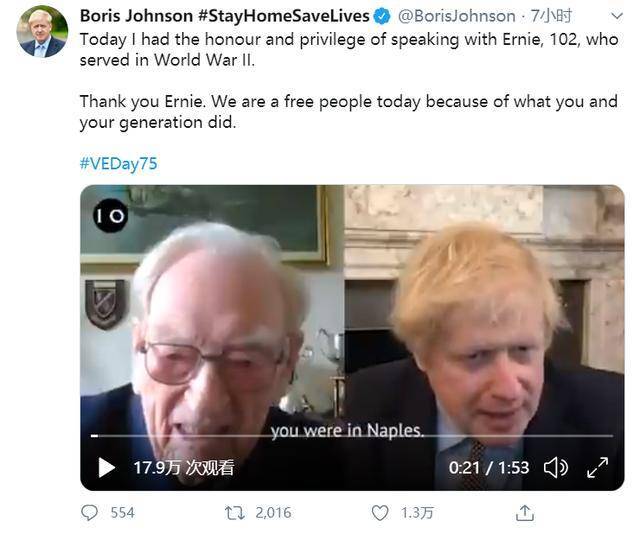Screen dimensions: 640x534
Task: Mute the video with the speaker icon
Action: pos(555,467)
